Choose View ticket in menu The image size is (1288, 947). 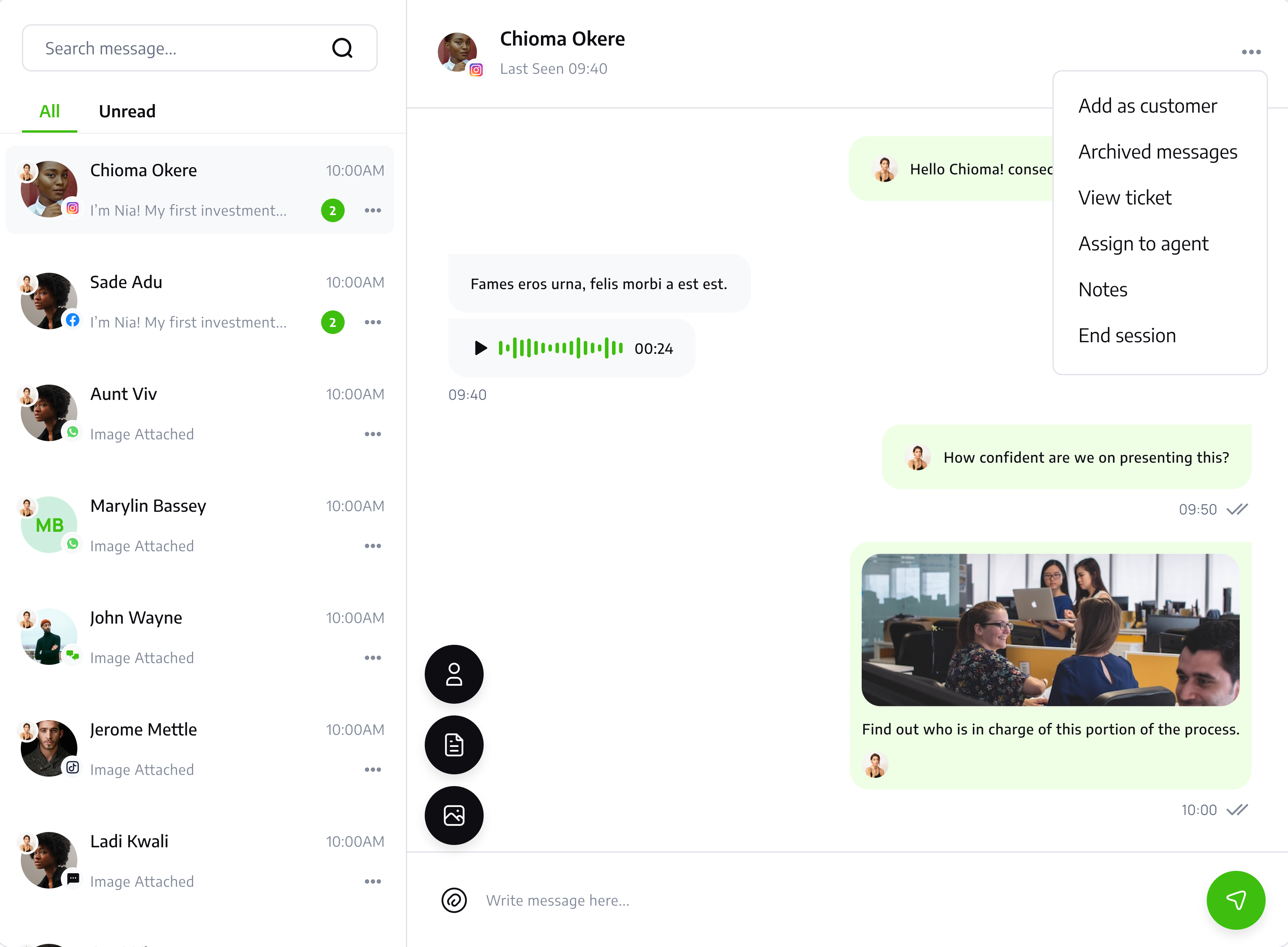[1125, 198]
